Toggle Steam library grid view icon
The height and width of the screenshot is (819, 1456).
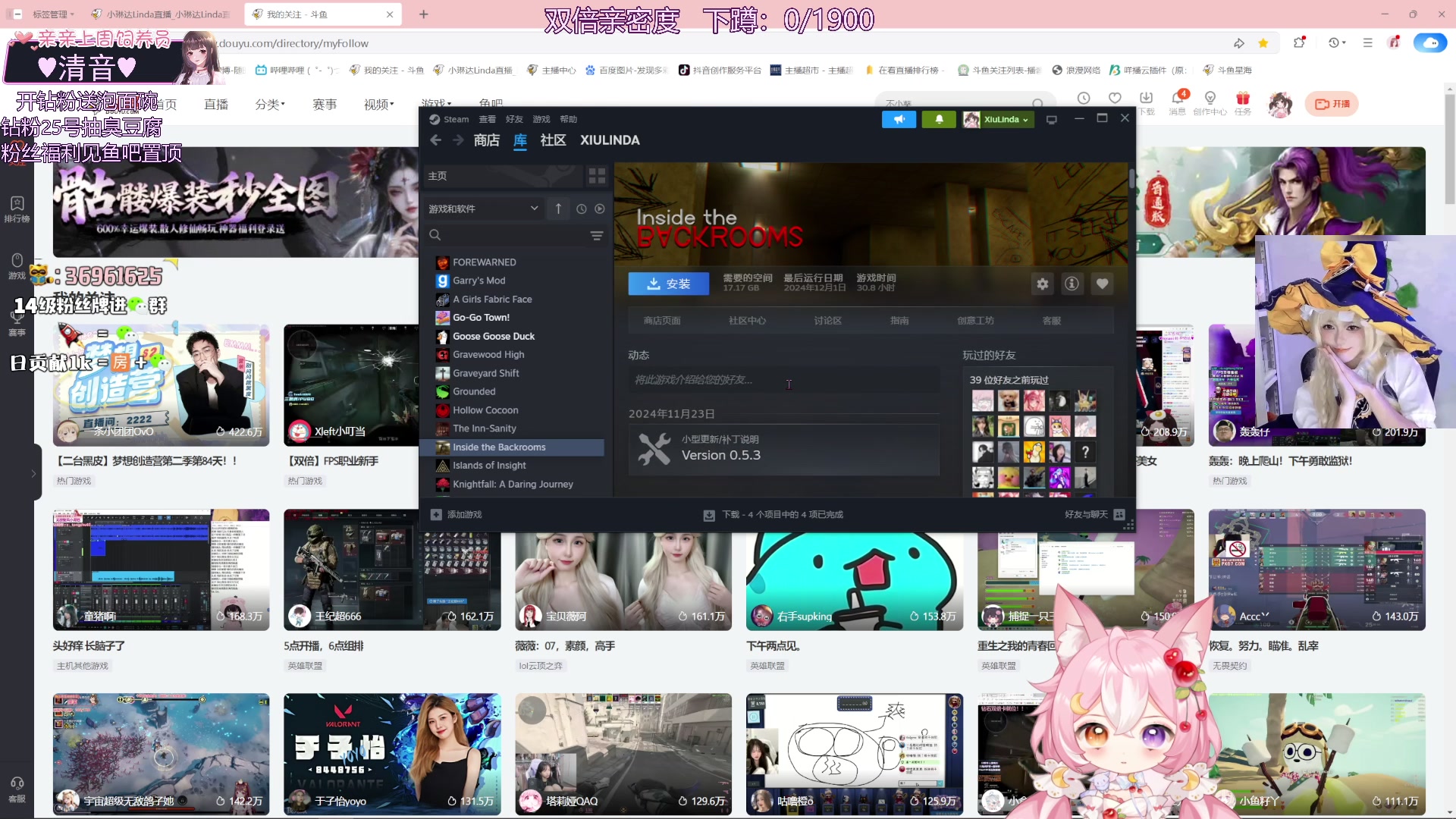[598, 176]
